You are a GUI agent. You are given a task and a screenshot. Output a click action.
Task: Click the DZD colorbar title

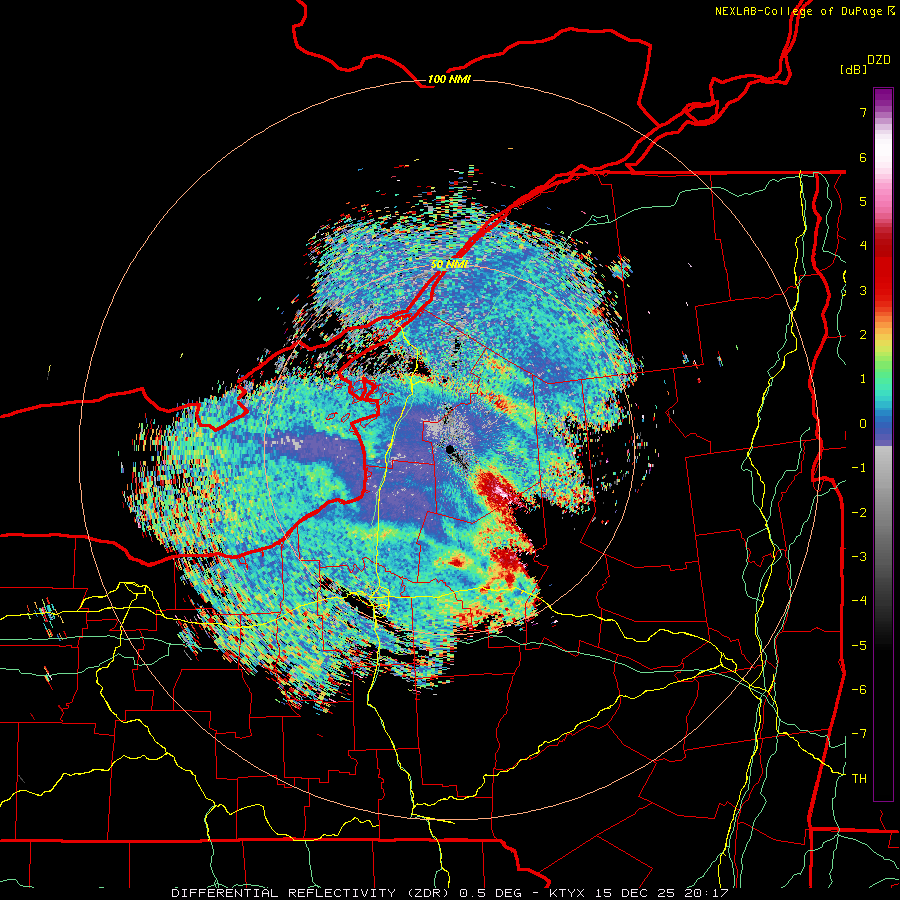(879, 60)
